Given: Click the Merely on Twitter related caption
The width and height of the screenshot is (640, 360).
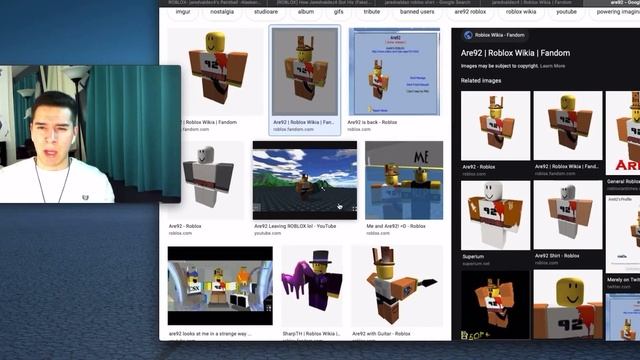Looking at the screenshot, I should coord(623,280).
